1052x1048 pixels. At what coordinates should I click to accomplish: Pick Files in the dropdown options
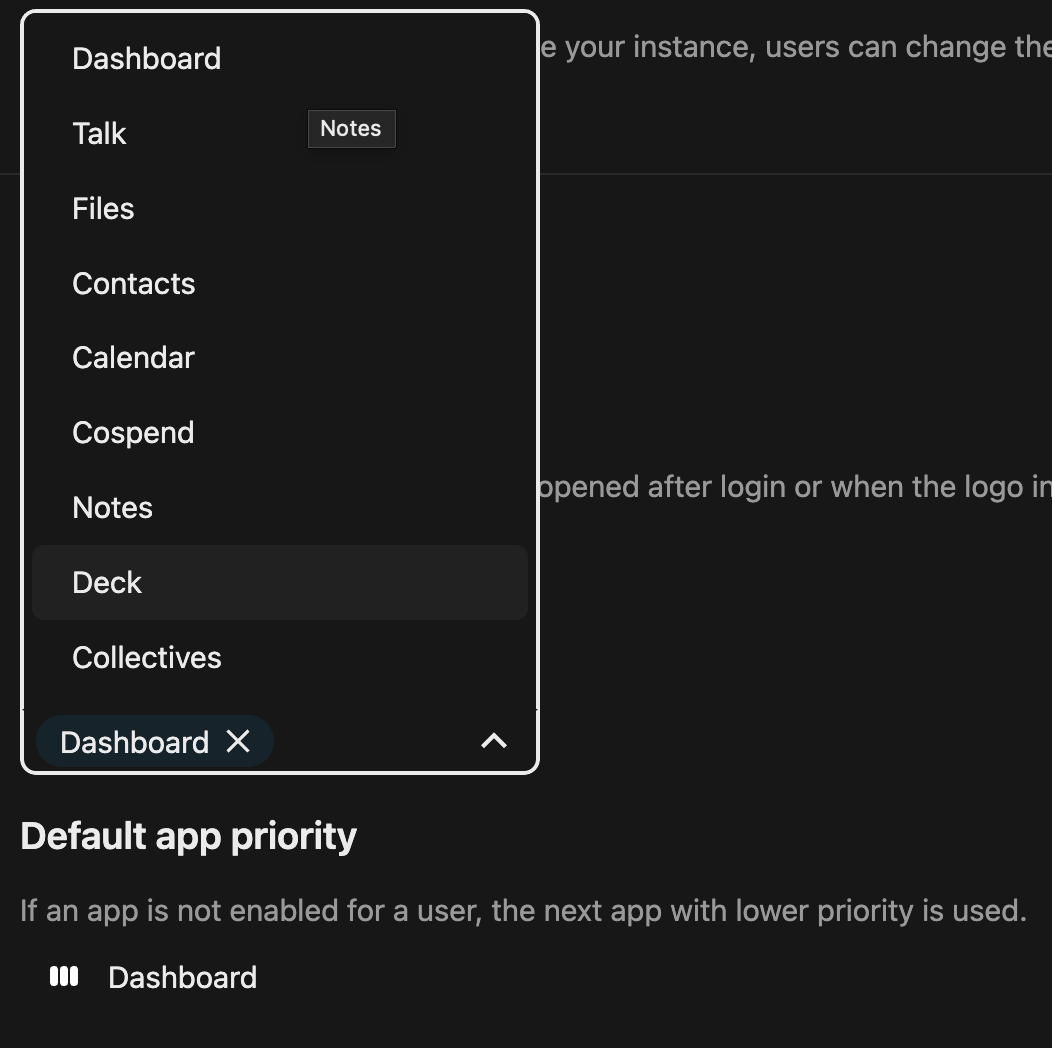point(103,209)
